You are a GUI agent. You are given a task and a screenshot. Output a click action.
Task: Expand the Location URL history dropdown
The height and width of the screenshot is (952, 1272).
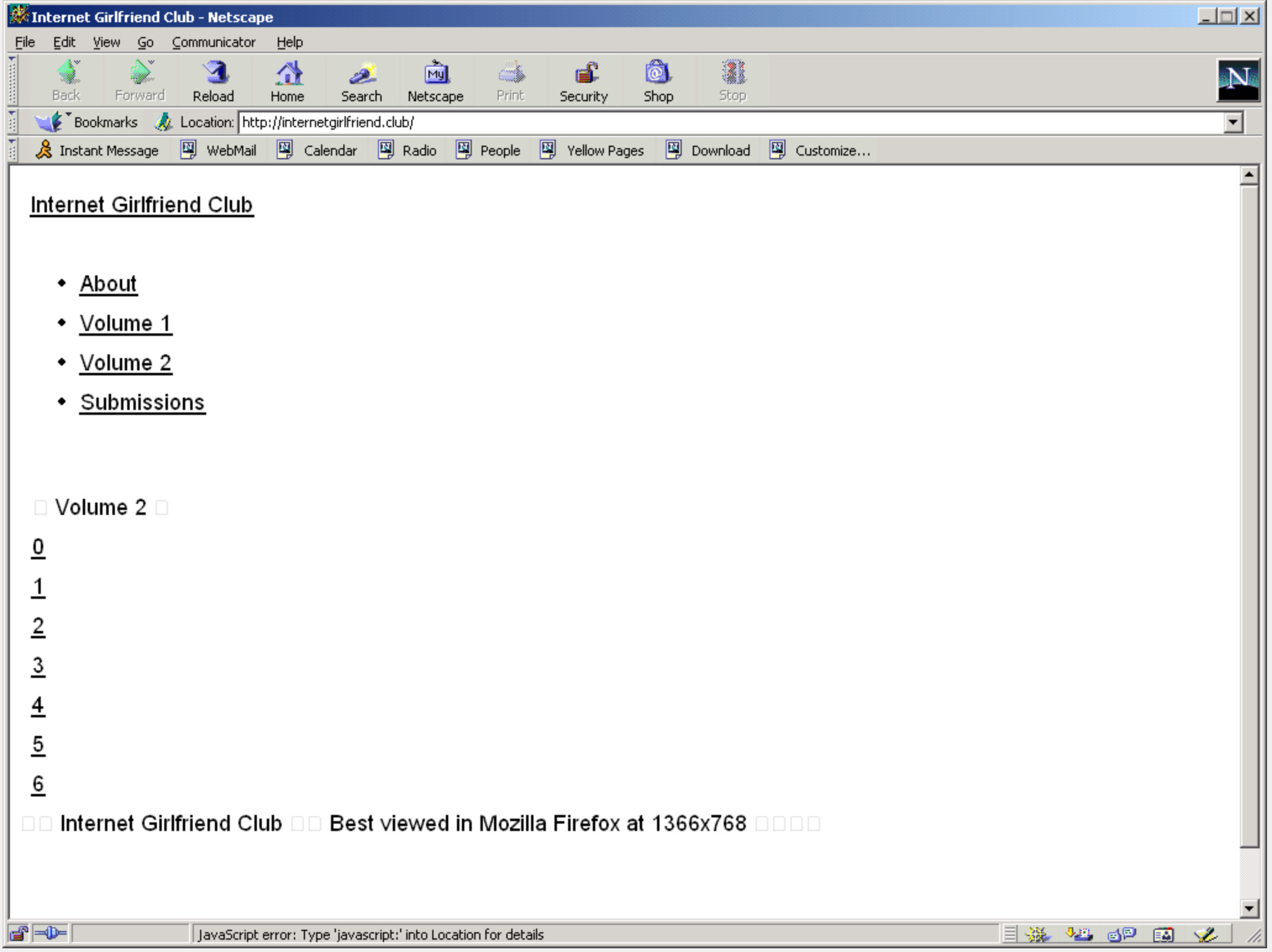tap(1232, 122)
